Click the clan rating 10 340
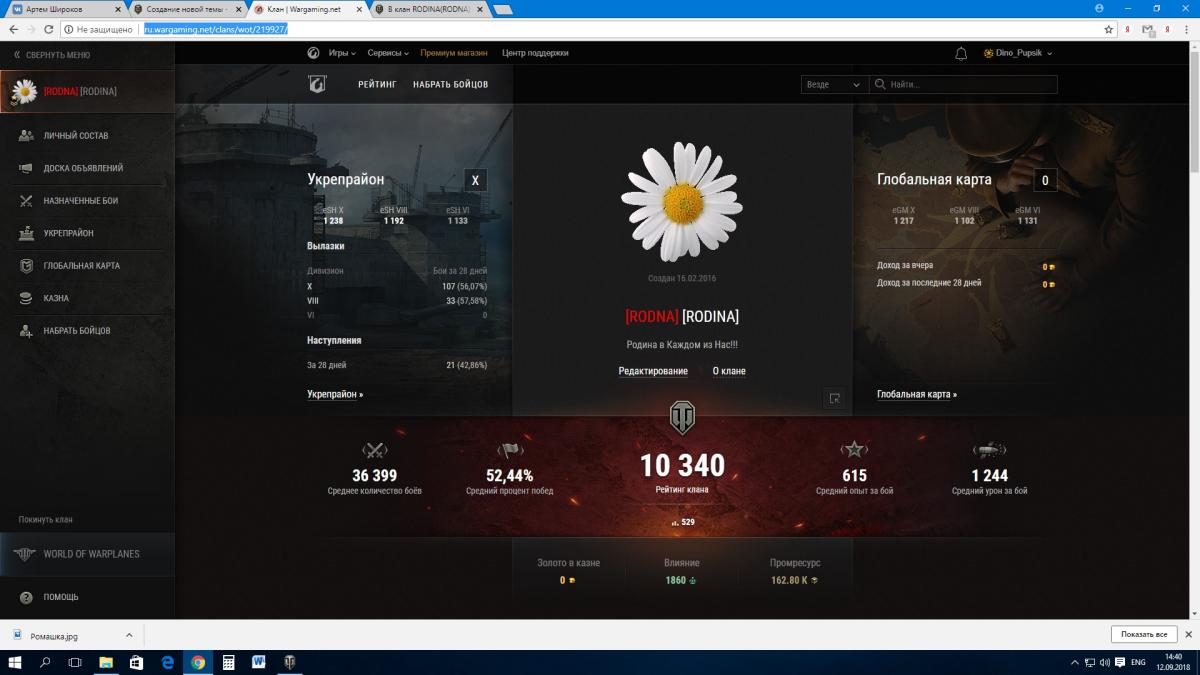1200x675 pixels. [x=682, y=466]
